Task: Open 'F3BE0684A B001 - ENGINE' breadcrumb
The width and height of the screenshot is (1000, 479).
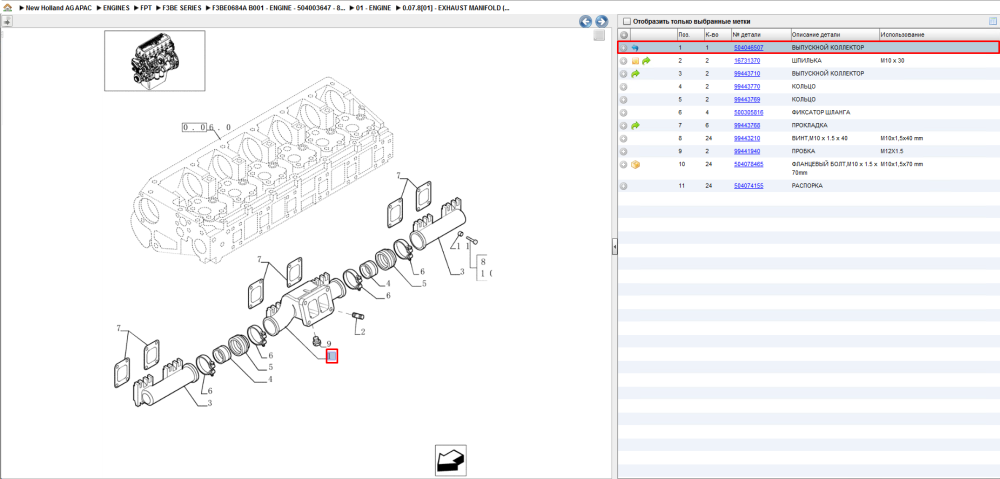Action: [x=279, y=8]
